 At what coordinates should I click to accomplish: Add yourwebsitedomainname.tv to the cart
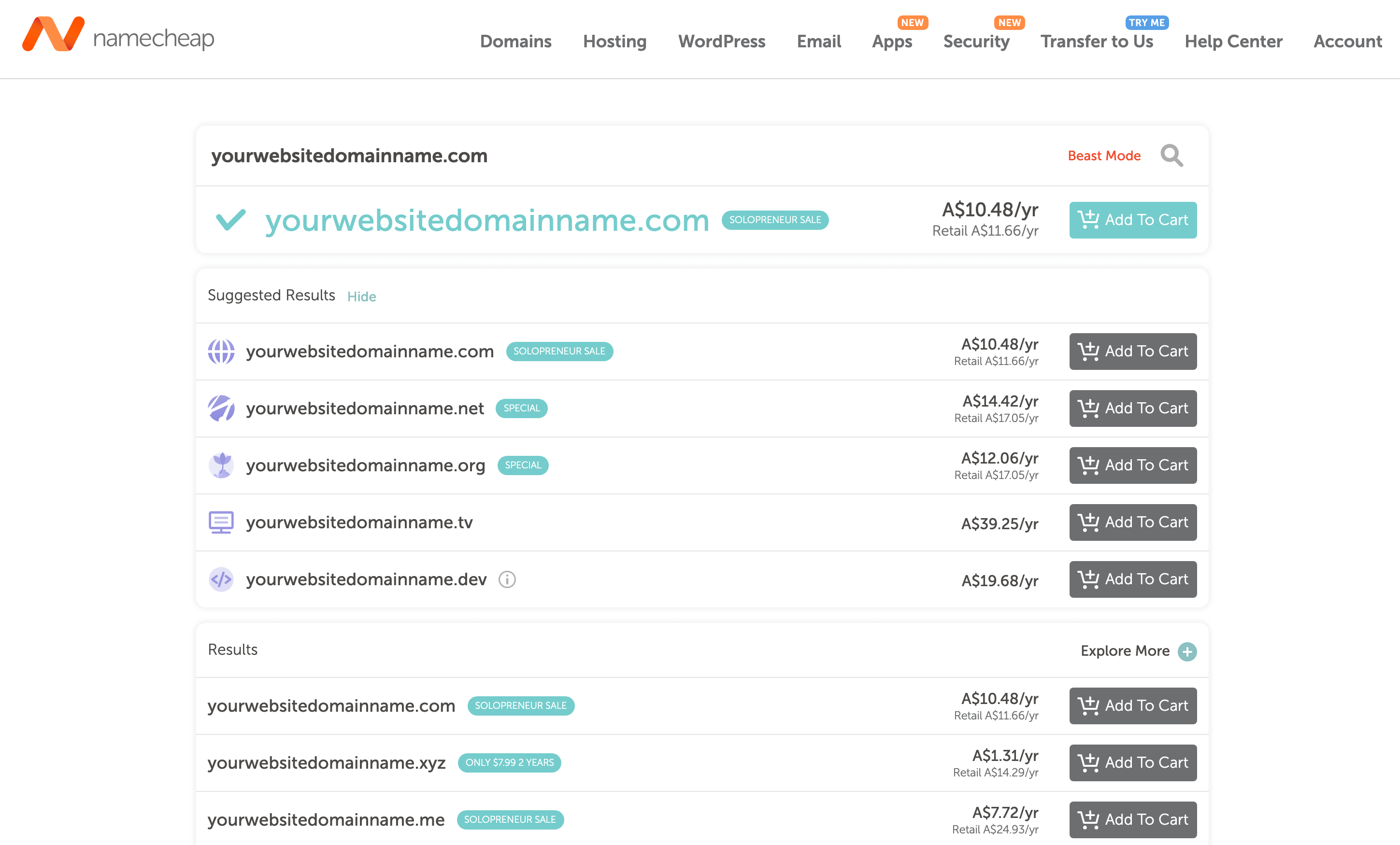pos(1133,522)
